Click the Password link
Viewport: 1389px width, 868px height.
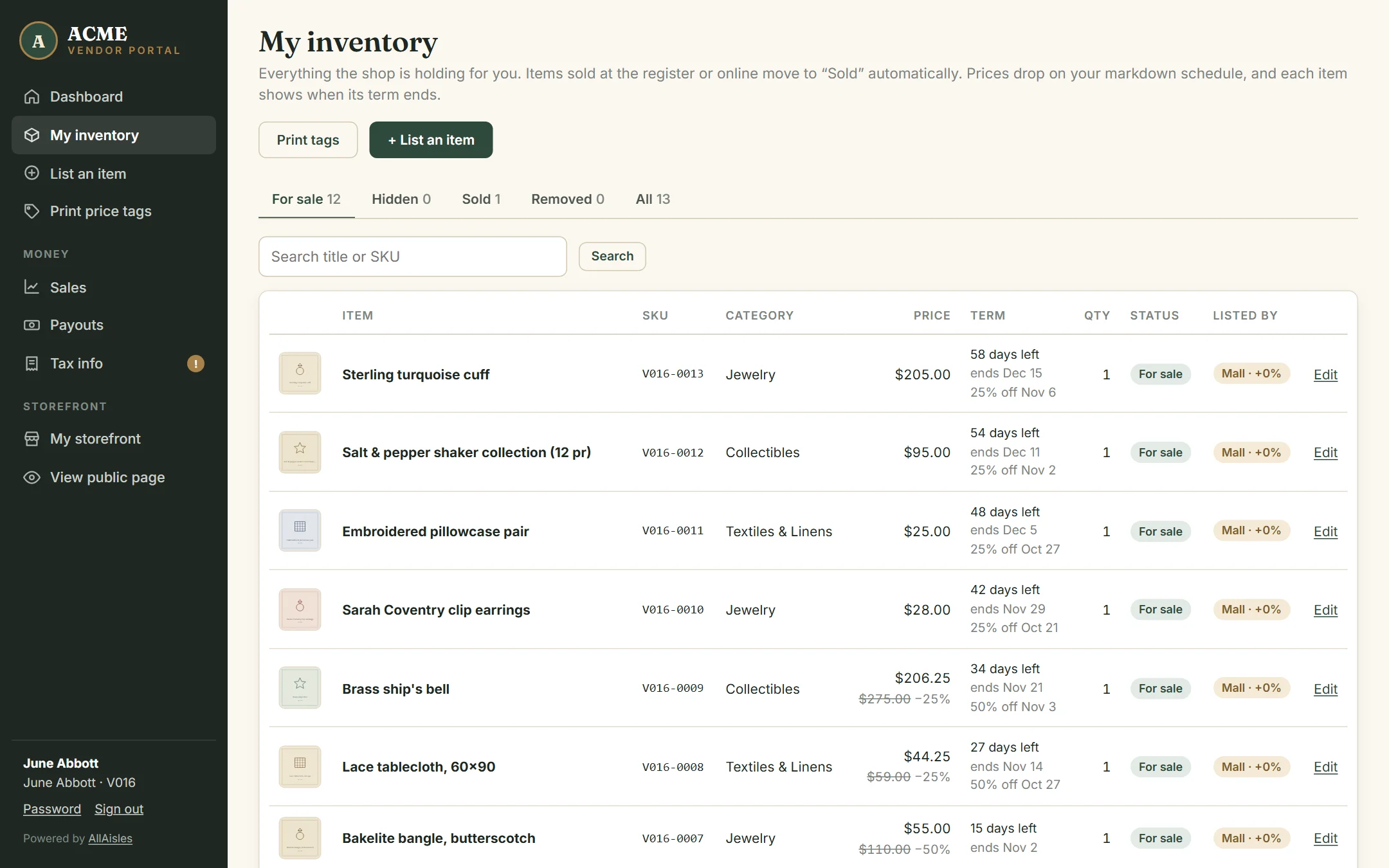(52, 809)
